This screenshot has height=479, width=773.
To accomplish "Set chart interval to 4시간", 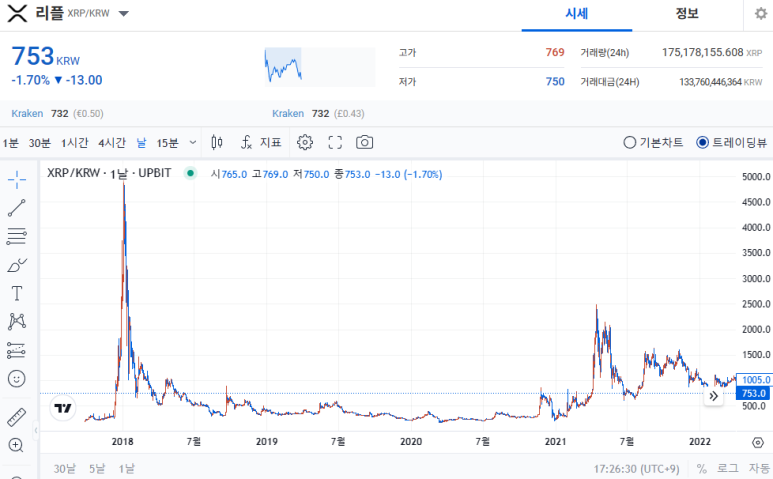I will [x=112, y=143].
